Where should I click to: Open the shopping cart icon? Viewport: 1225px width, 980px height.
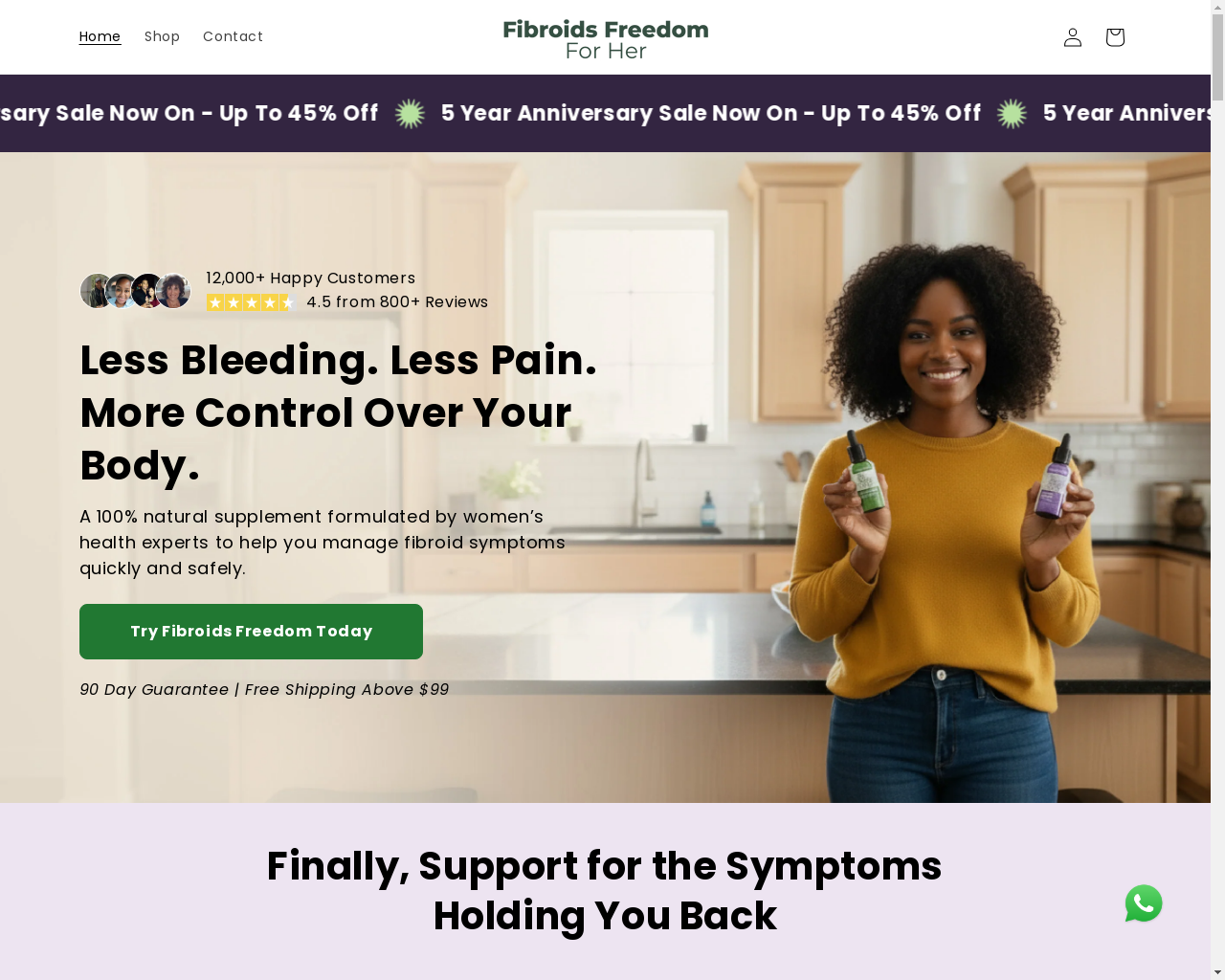click(1115, 36)
